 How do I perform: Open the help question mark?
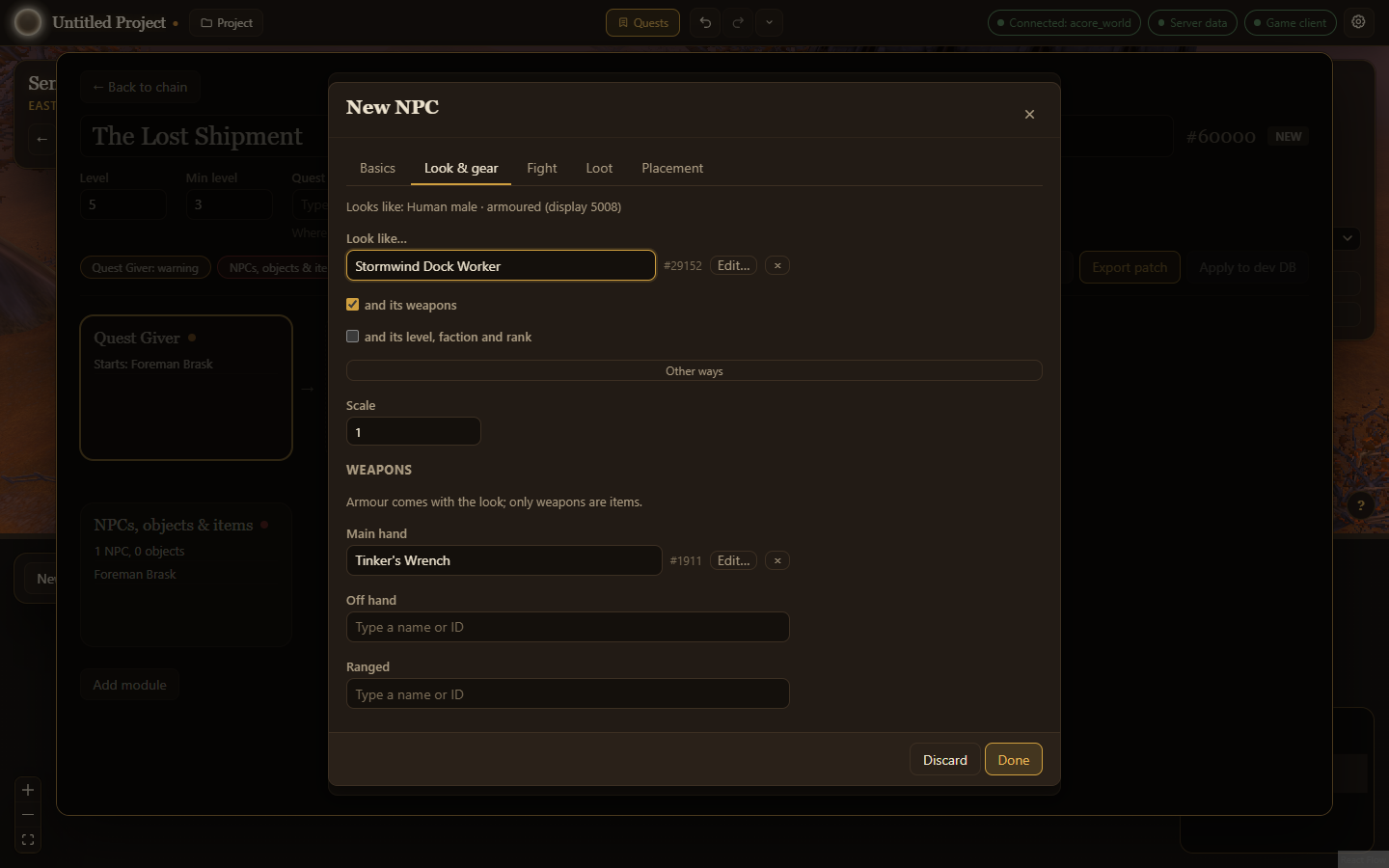[1360, 505]
